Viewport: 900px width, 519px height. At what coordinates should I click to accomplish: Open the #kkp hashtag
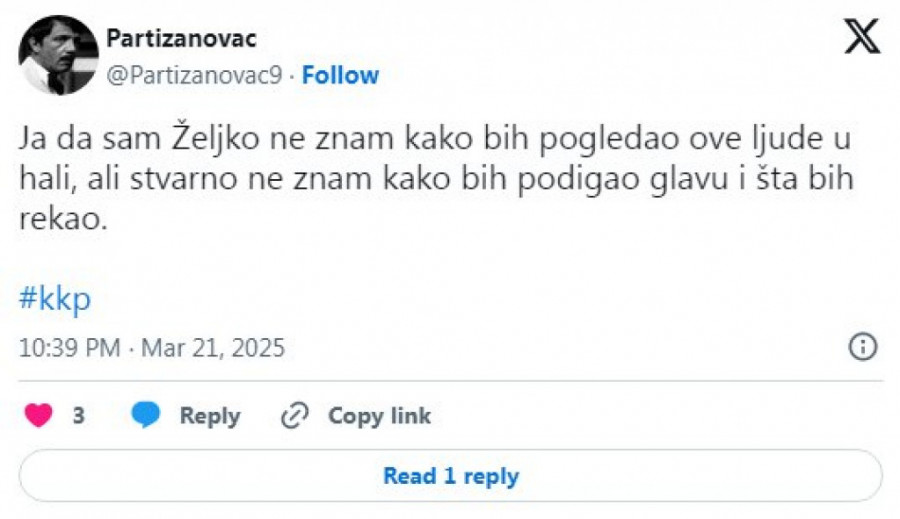point(55,300)
